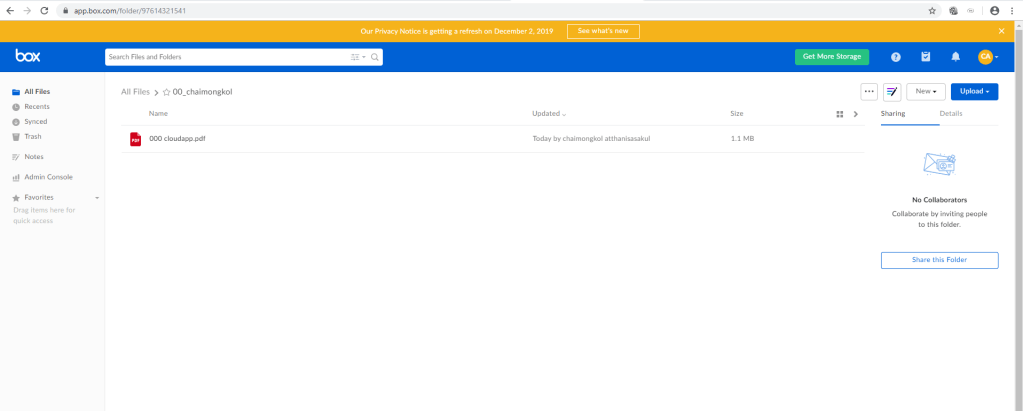The width and height of the screenshot is (1023, 411).
Task: Open the Help question mark icon
Action: [896, 57]
